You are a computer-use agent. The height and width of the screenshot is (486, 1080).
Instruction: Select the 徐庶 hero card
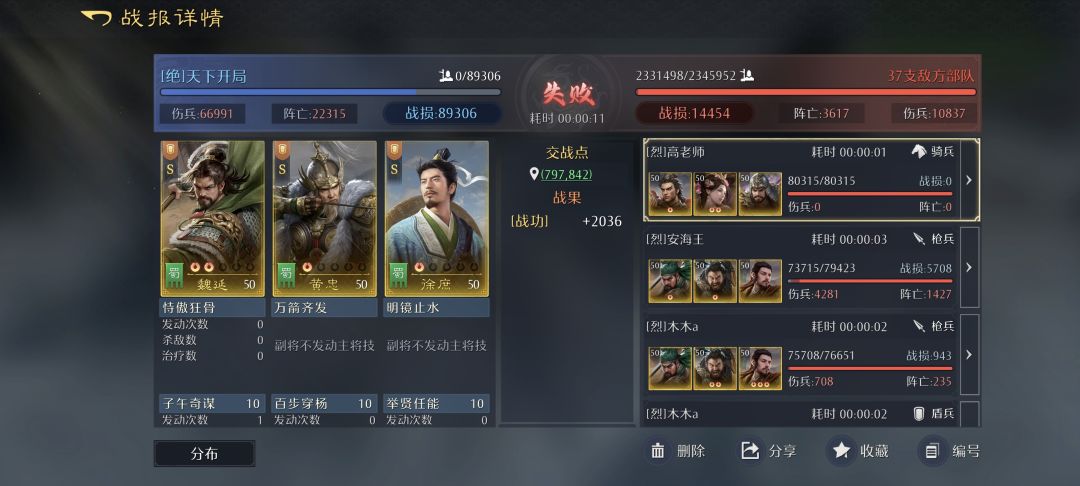click(x=437, y=219)
